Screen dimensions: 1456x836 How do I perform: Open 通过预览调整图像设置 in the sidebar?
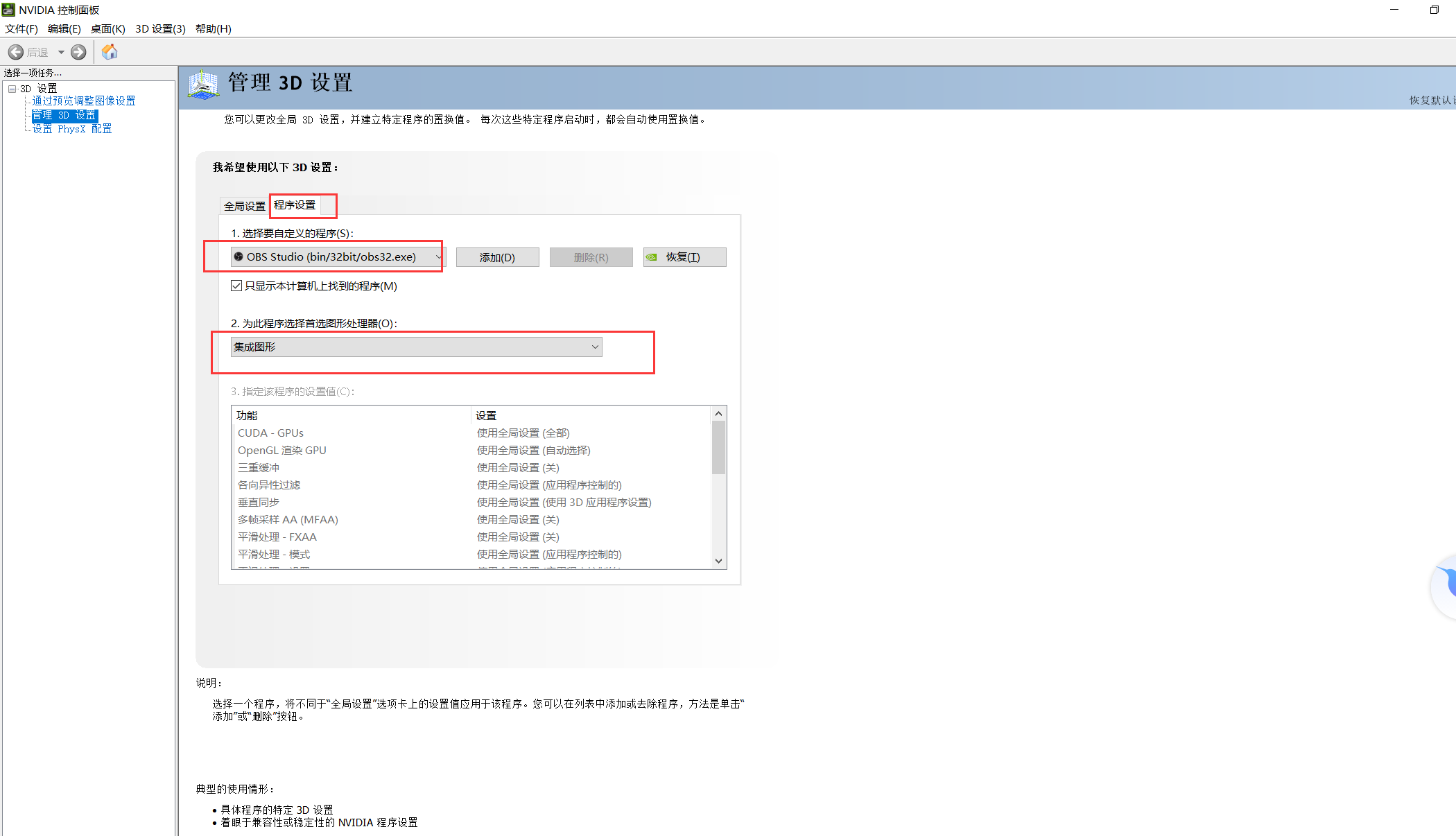click(x=83, y=100)
